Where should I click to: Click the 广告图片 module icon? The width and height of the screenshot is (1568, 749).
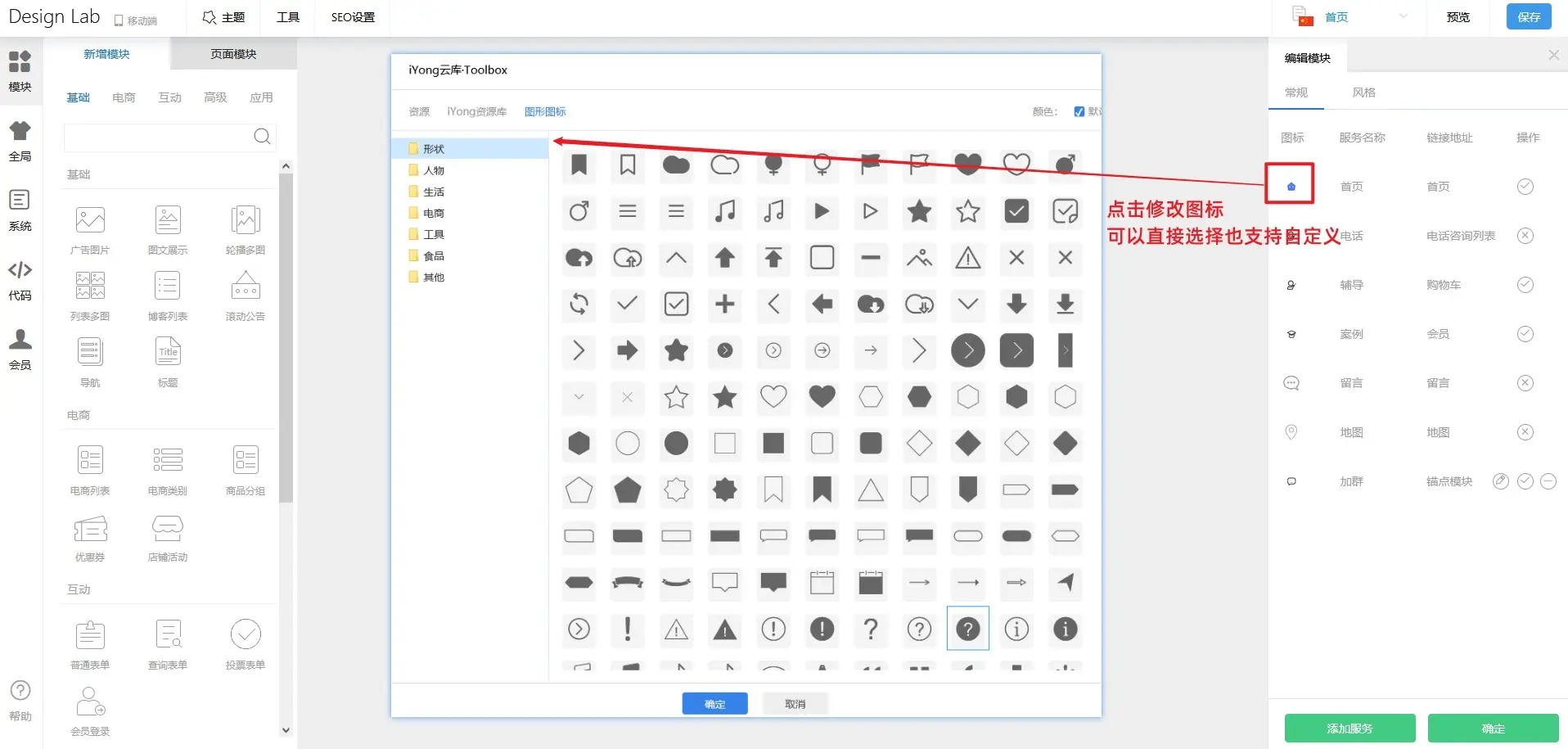90,220
